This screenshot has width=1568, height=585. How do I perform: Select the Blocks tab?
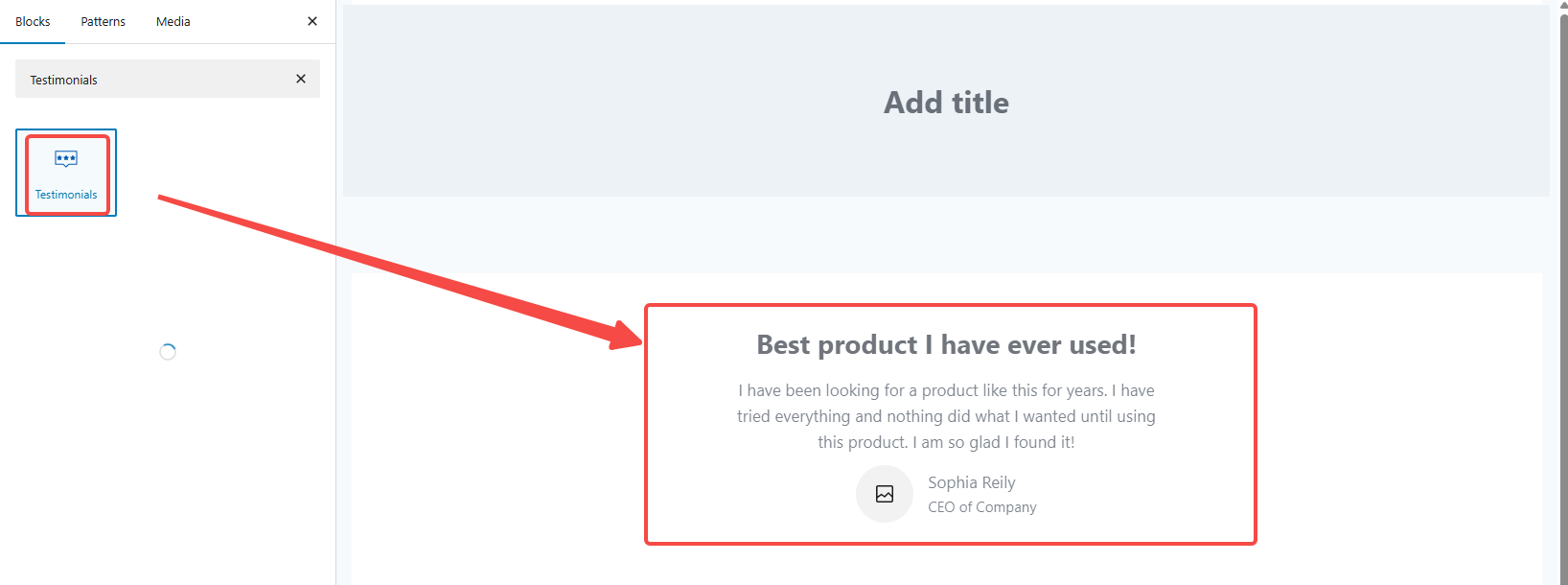coord(33,21)
